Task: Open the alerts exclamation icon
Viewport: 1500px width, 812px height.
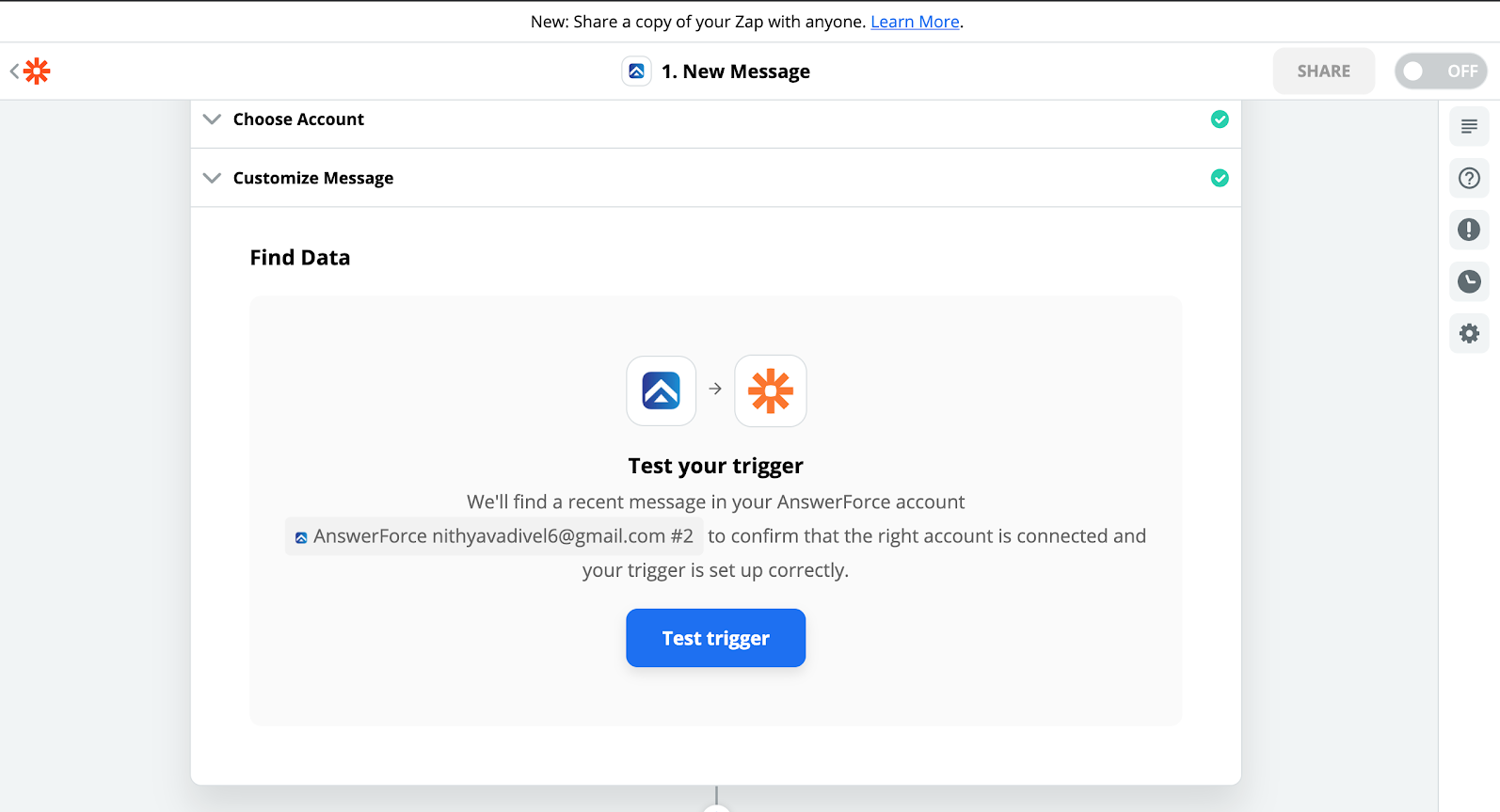Action: click(x=1469, y=230)
